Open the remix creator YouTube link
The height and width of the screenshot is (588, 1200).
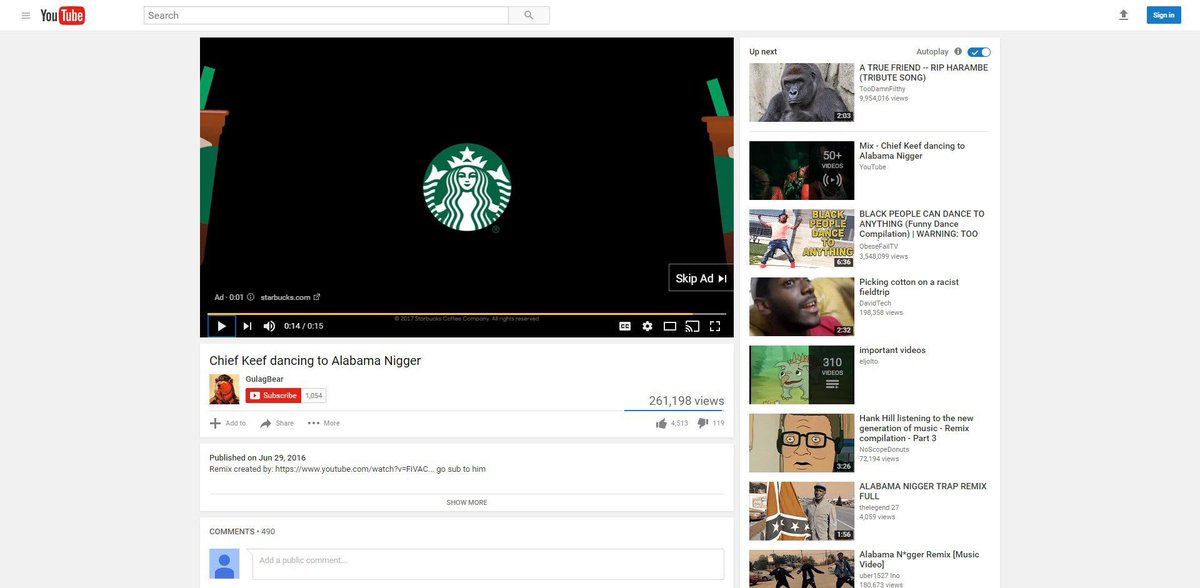pyautogui.click(x=354, y=468)
